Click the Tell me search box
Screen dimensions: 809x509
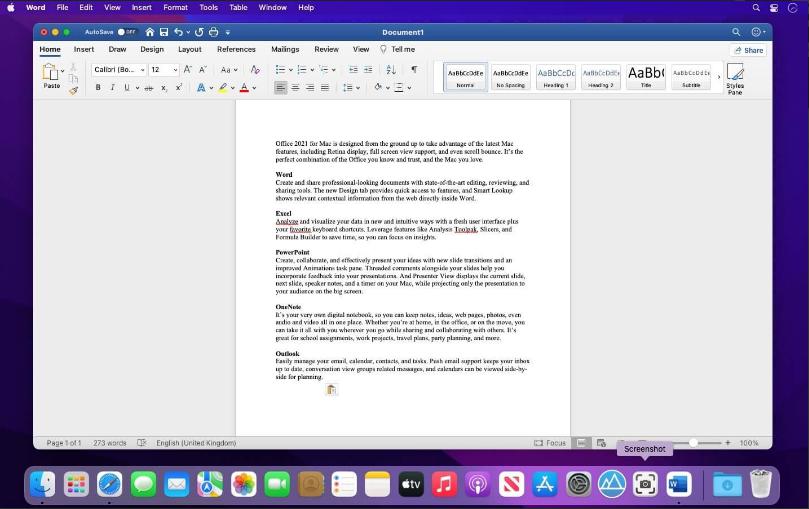pyautogui.click(x=397, y=50)
